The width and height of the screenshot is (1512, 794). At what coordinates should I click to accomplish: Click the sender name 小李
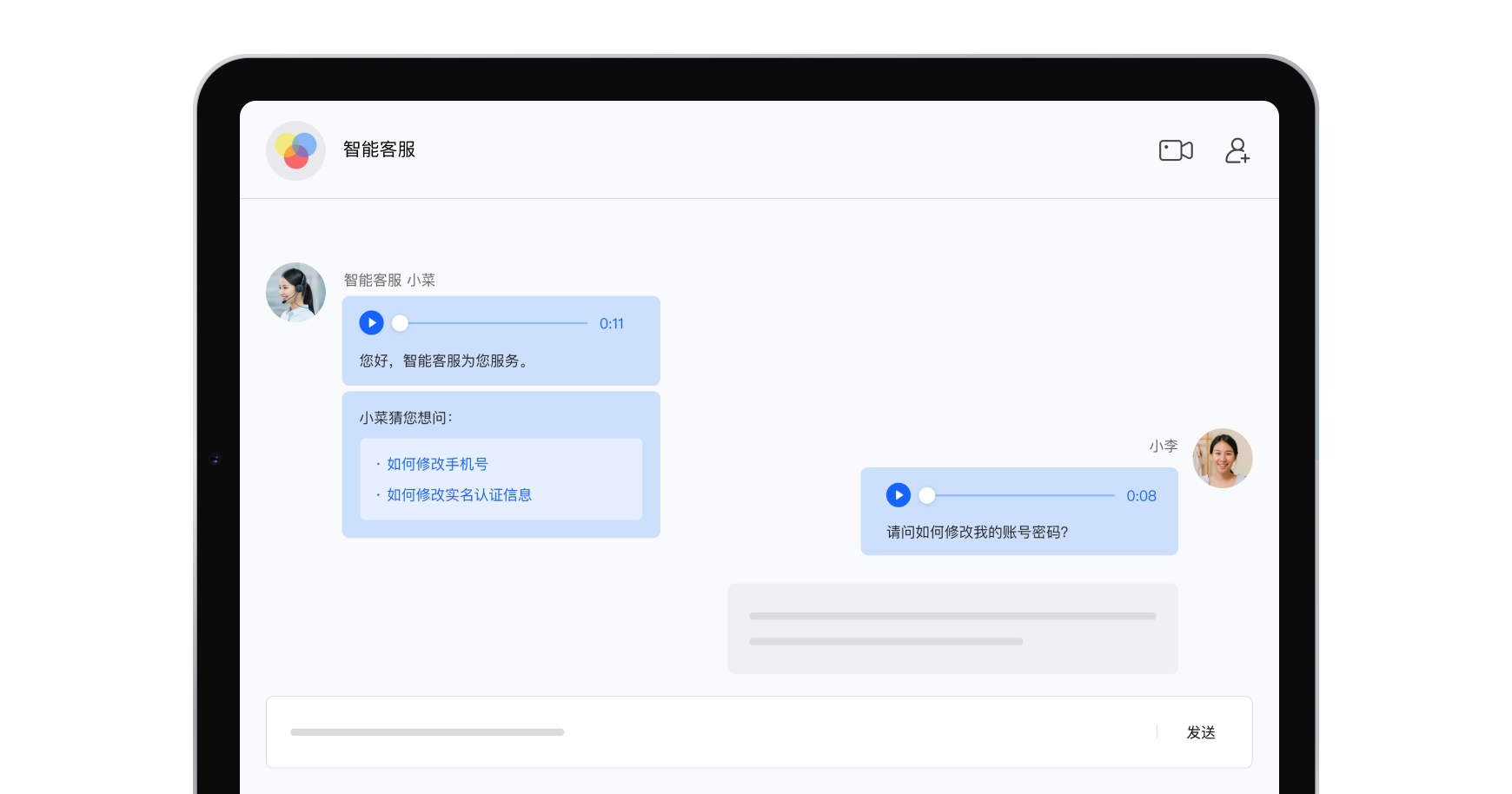pos(1164,446)
